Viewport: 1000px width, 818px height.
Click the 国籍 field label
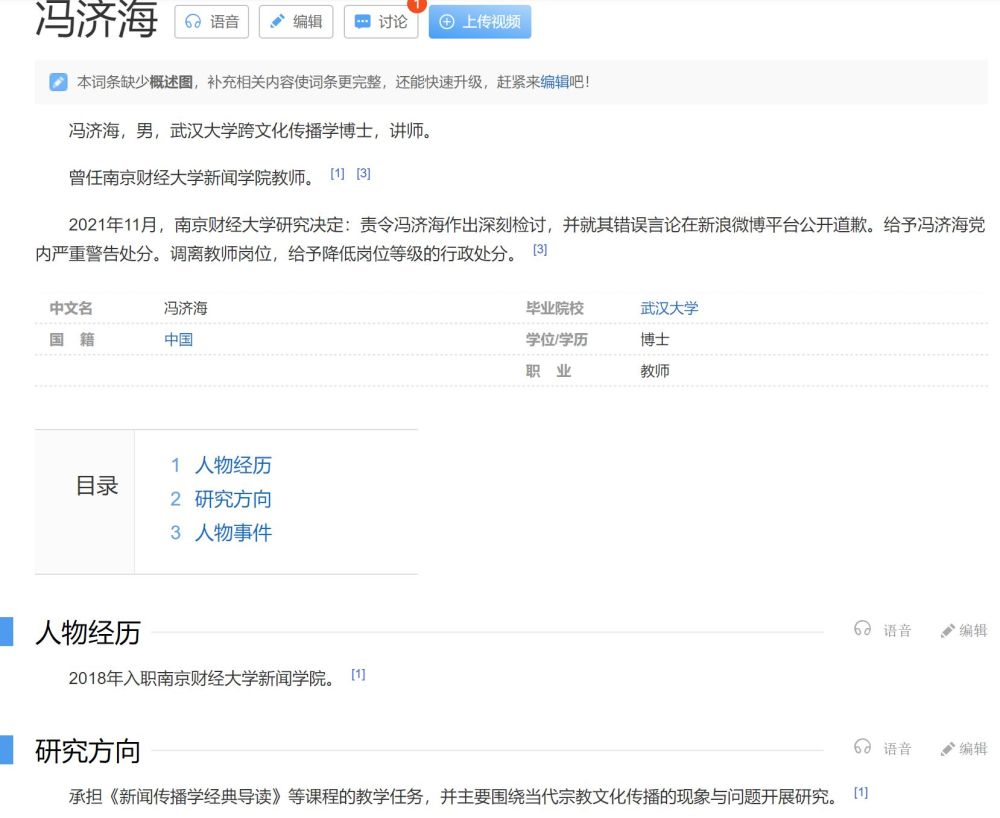point(72,340)
